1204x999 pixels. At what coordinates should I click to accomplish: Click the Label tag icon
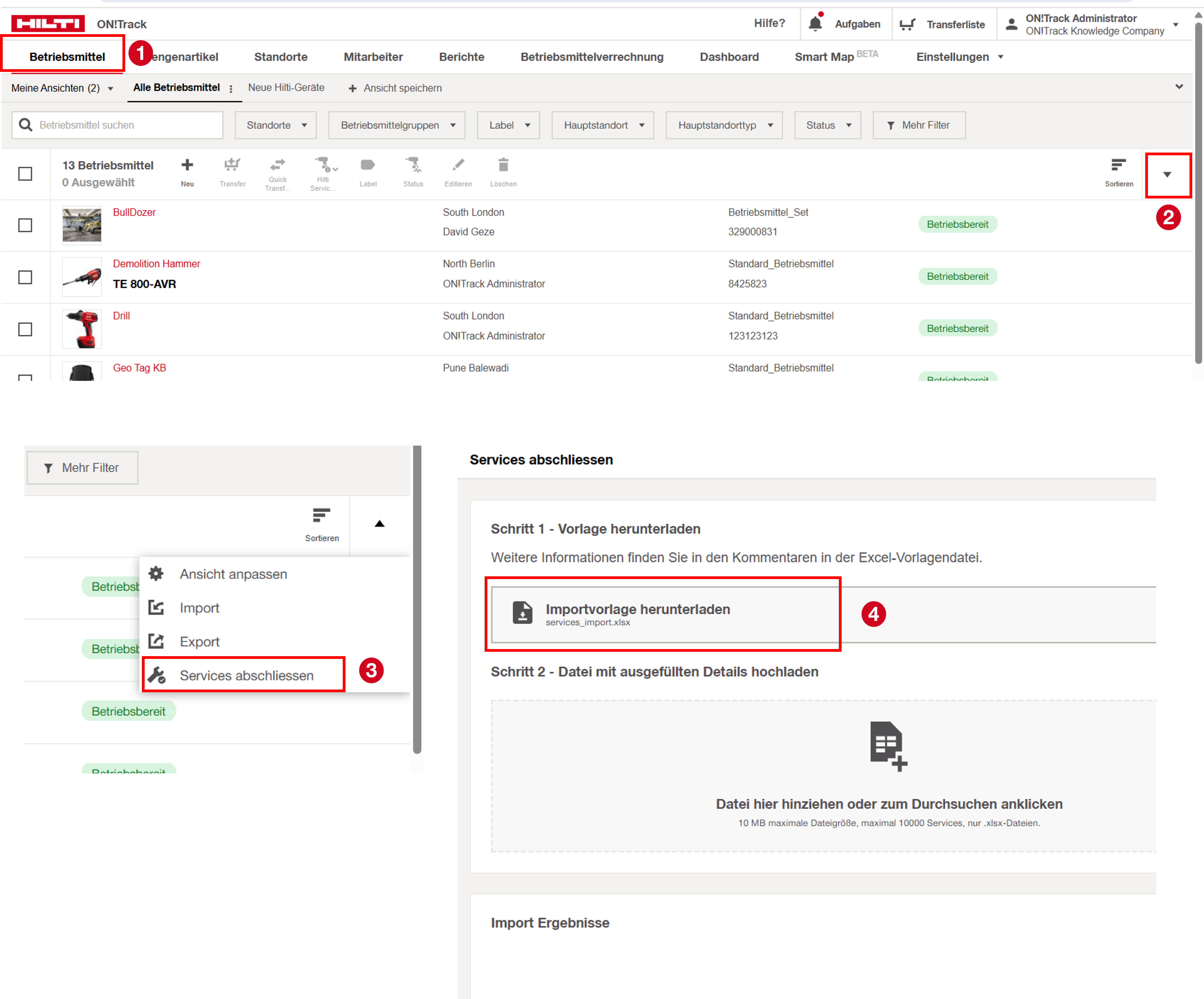tap(368, 165)
